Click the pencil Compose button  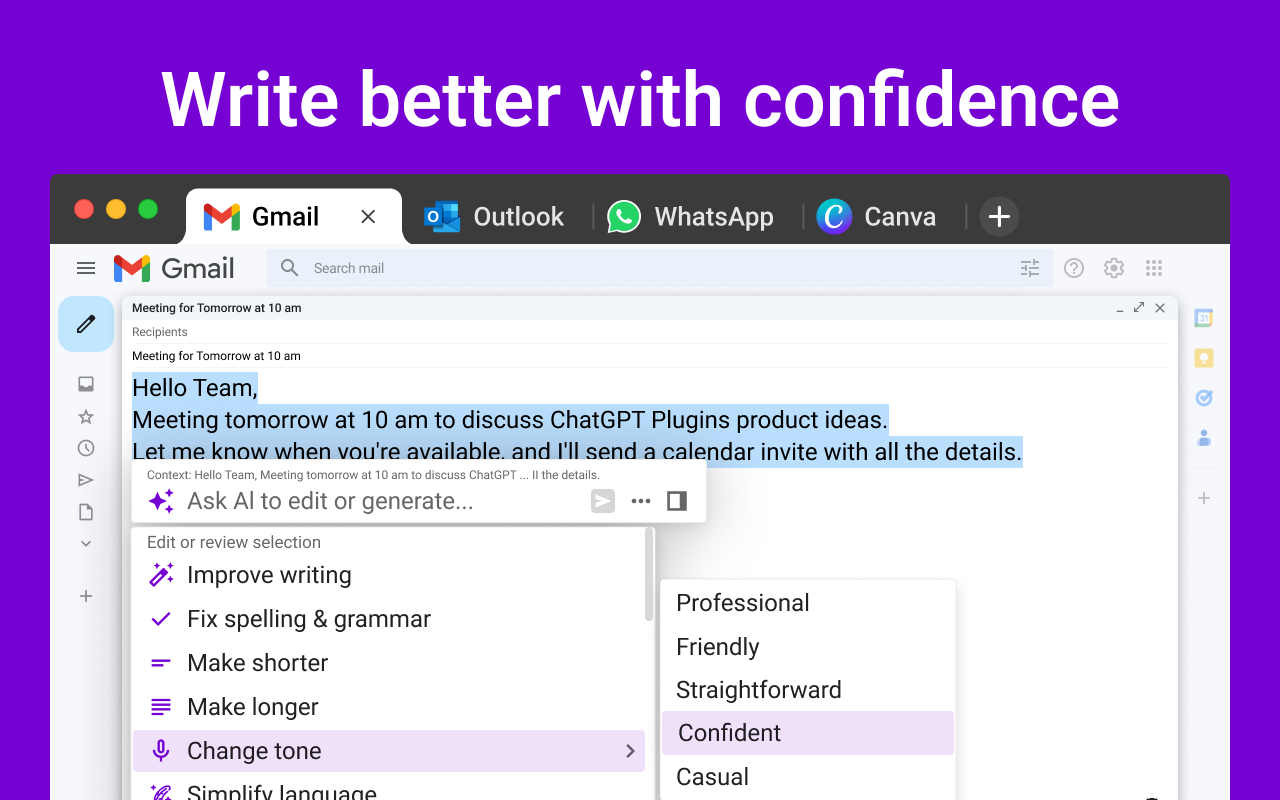(x=86, y=324)
